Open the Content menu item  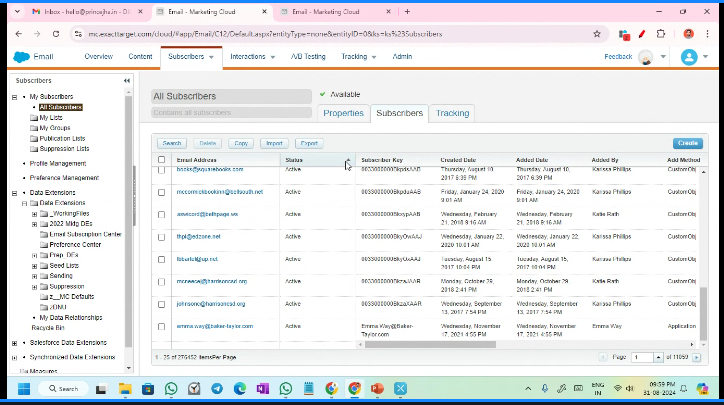[140, 56]
